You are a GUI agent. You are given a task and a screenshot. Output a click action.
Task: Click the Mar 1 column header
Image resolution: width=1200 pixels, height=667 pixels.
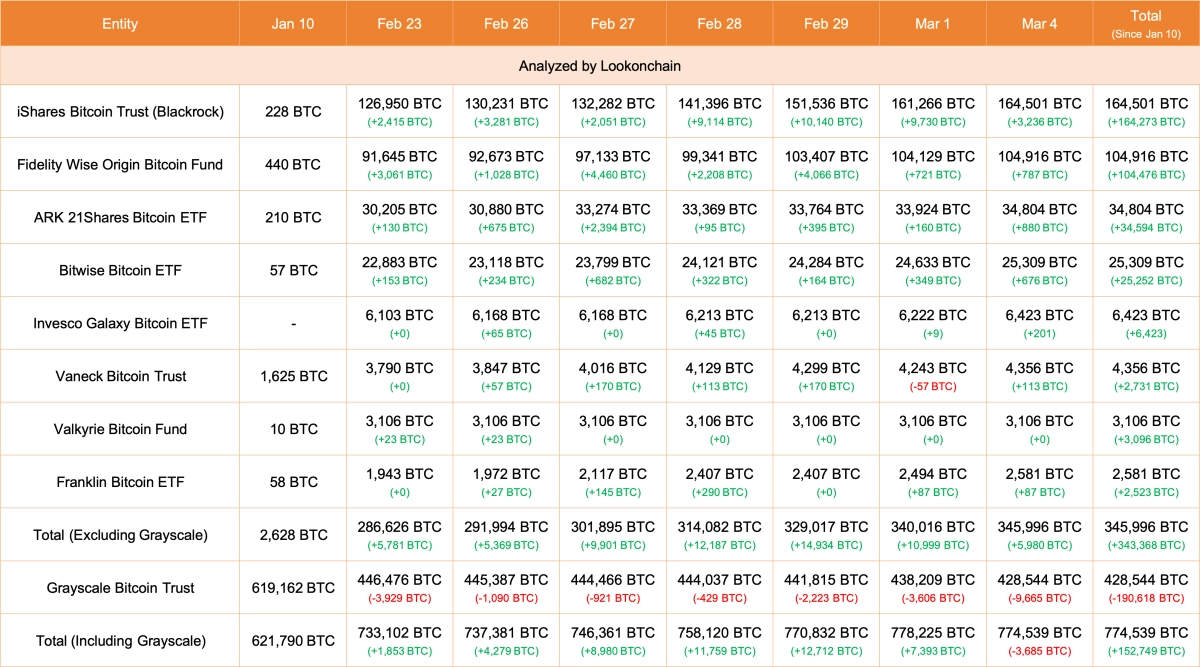[x=933, y=23]
